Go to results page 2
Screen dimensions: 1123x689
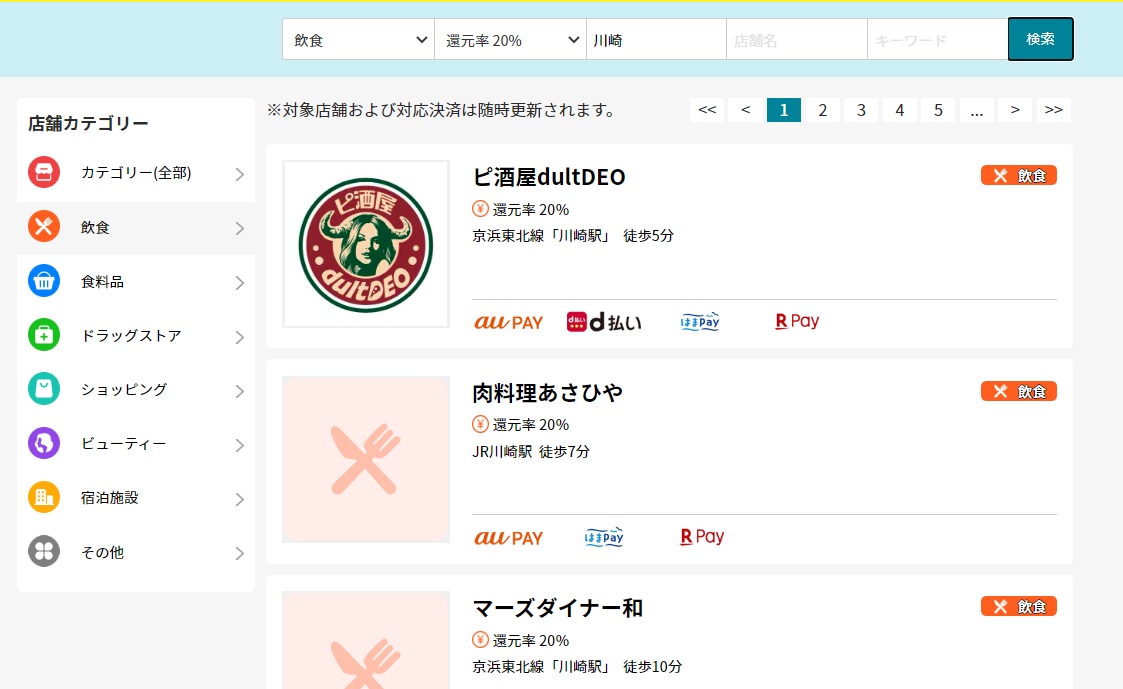pos(823,110)
